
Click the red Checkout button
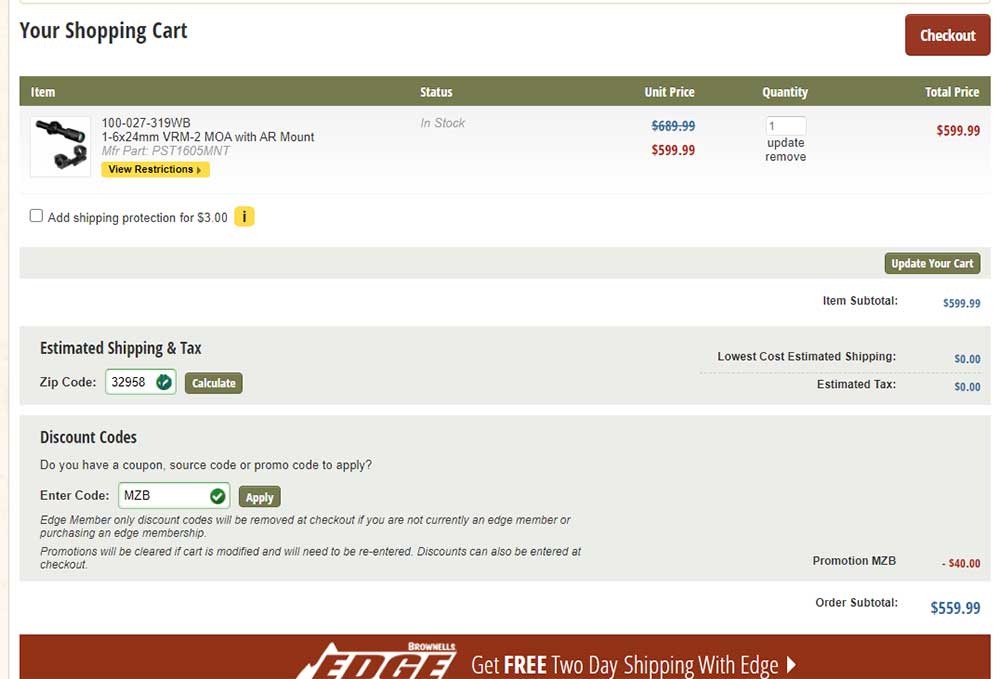[946, 35]
